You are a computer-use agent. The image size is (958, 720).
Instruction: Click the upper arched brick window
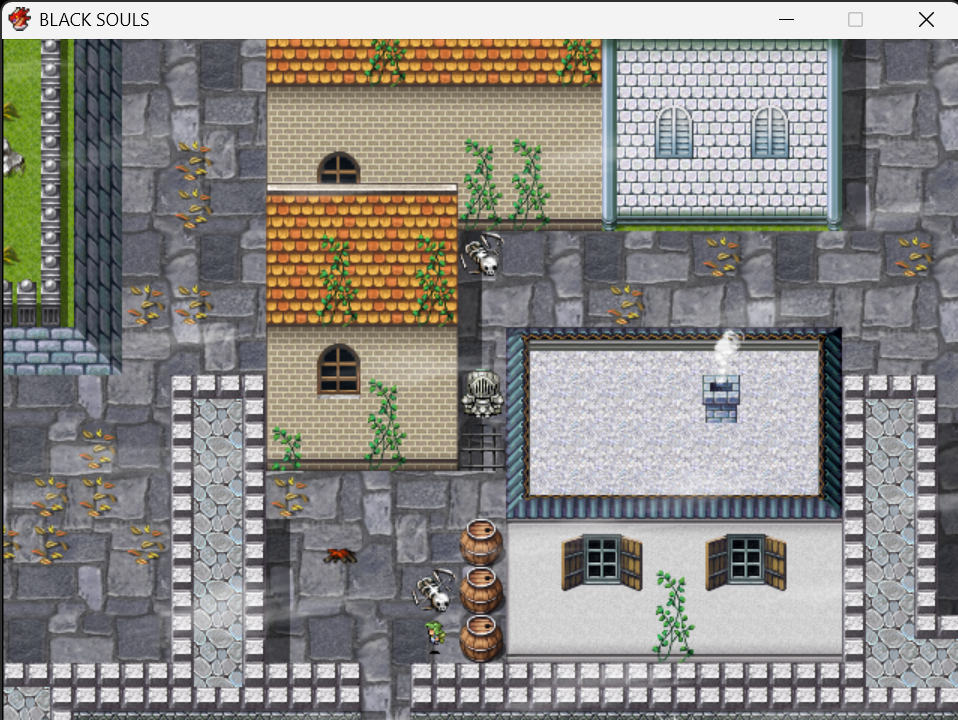pyautogui.click(x=338, y=167)
